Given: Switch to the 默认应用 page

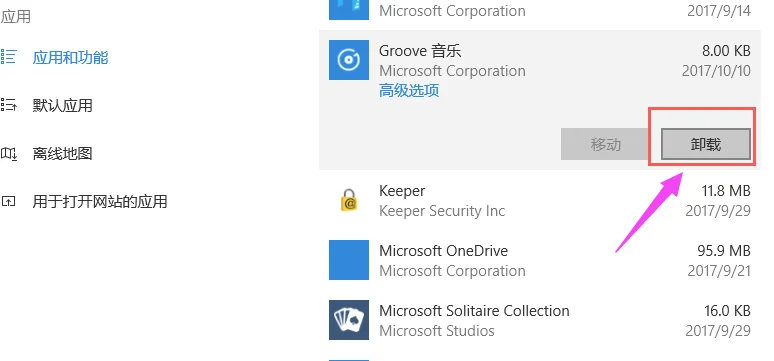Looking at the screenshot, I should click(62, 105).
